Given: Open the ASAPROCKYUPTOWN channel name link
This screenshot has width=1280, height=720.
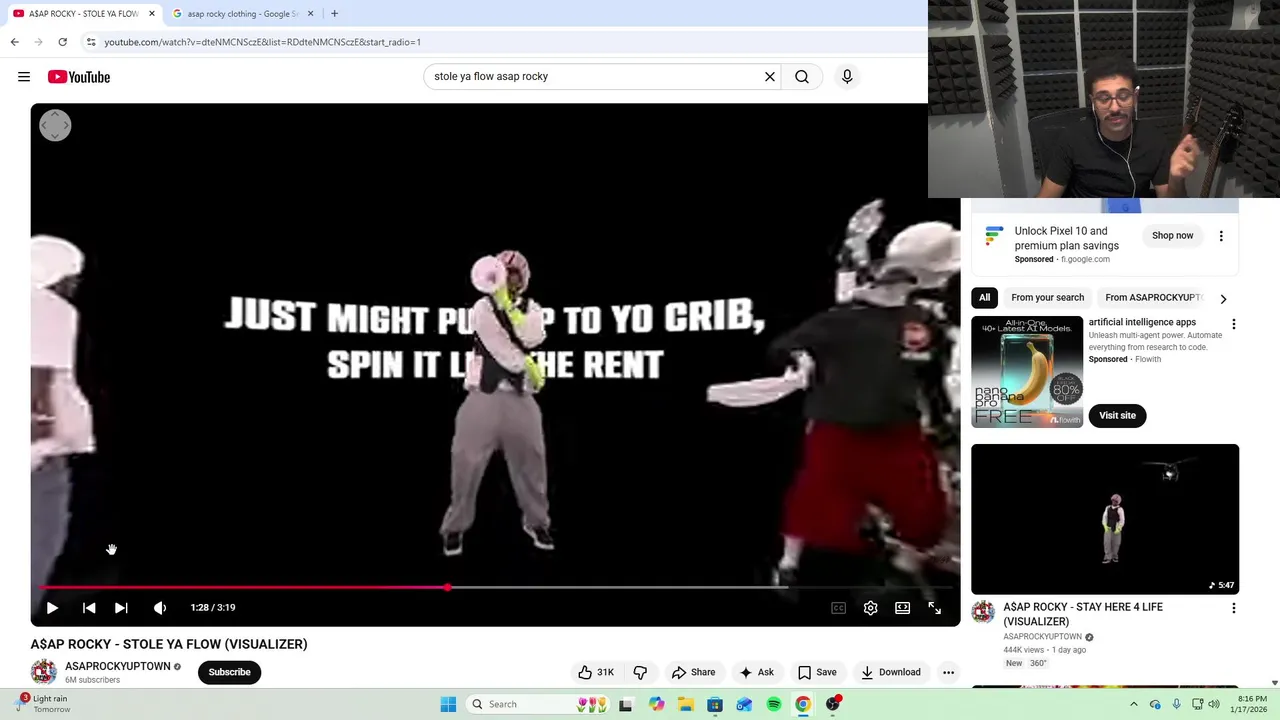Looking at the screenshot, I should click(x=118, y=666).
